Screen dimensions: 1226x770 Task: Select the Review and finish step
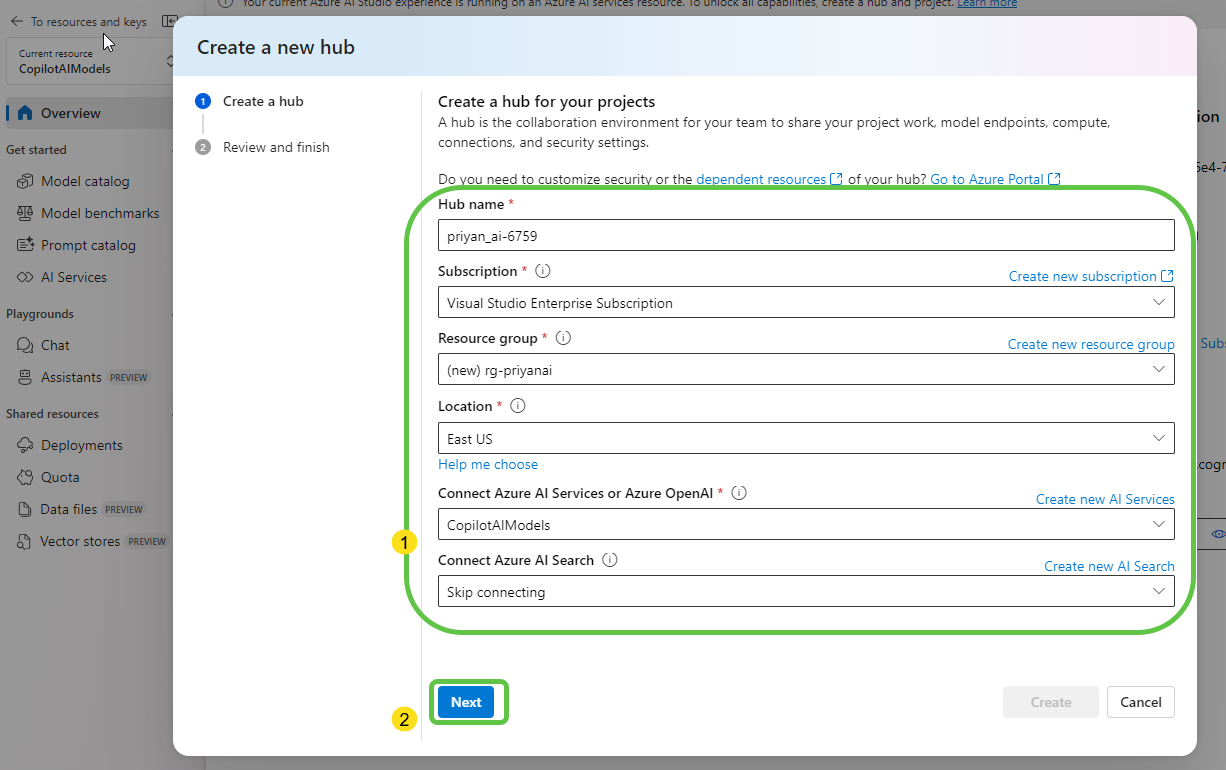click(x=275, y=147)
